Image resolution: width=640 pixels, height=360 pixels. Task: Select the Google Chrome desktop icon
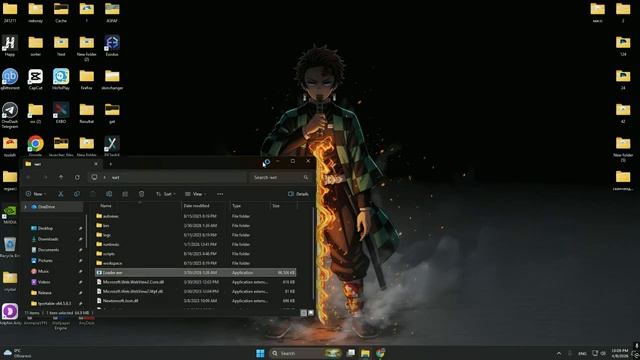(36, 146)
